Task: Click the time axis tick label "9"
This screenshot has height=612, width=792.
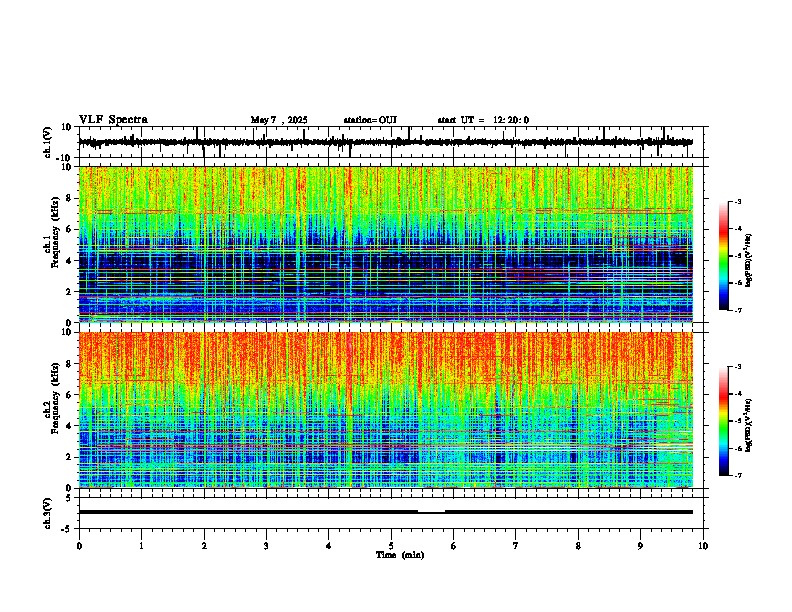Action: [640, 546]
